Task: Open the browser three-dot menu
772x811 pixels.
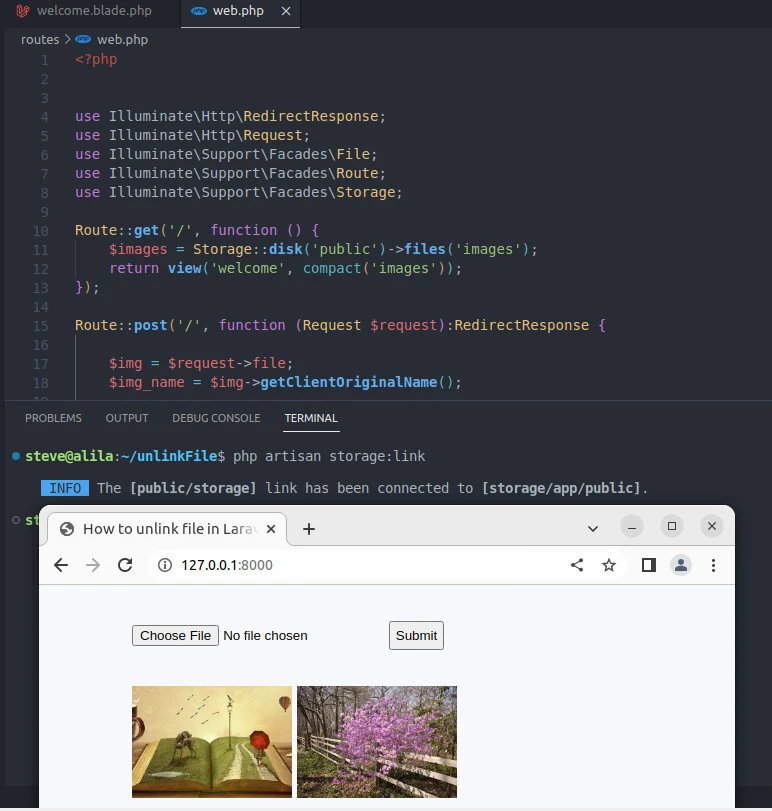Action: [x=714, y=565]
